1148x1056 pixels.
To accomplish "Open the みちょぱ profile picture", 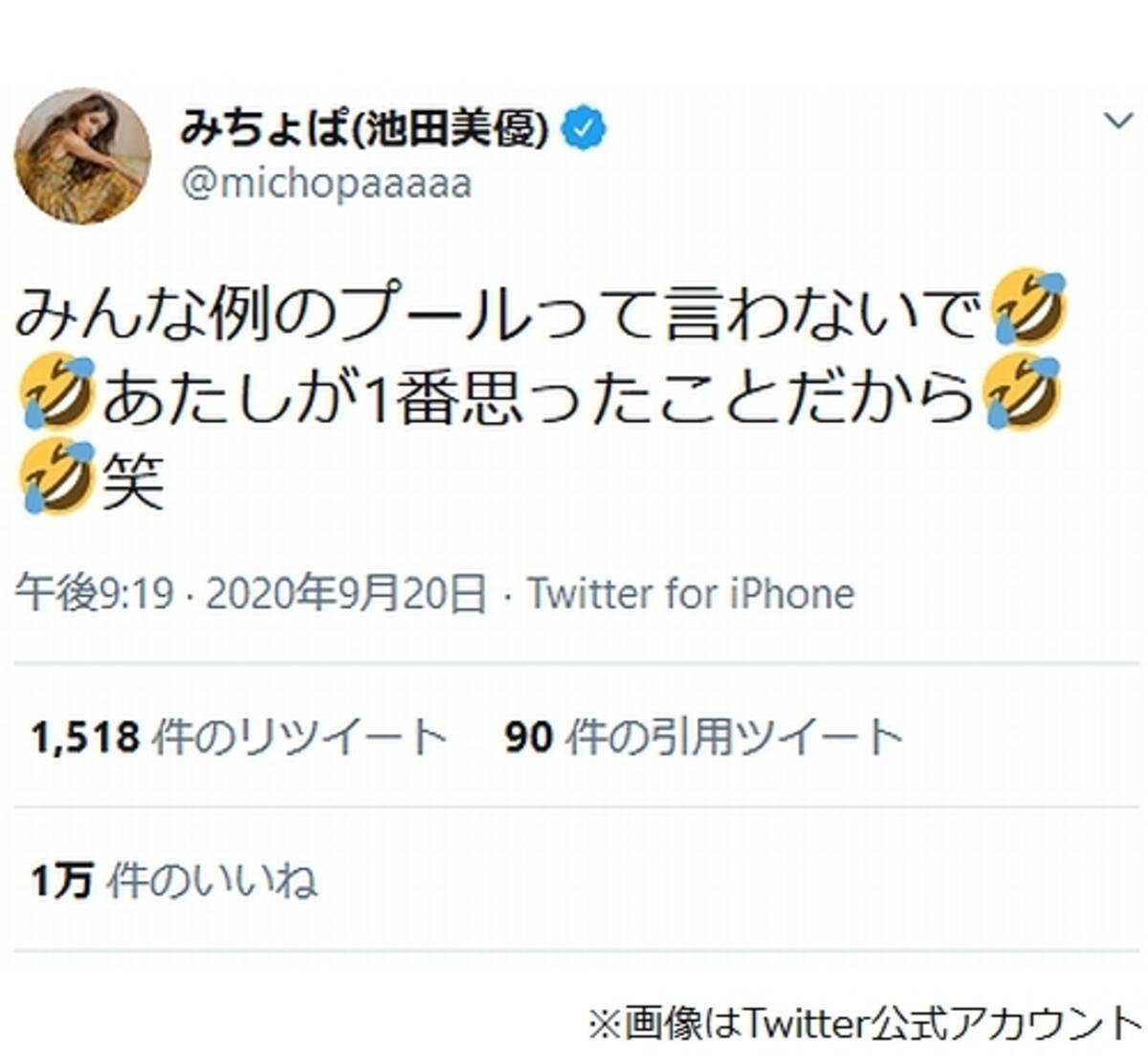I will coord(82,156).
